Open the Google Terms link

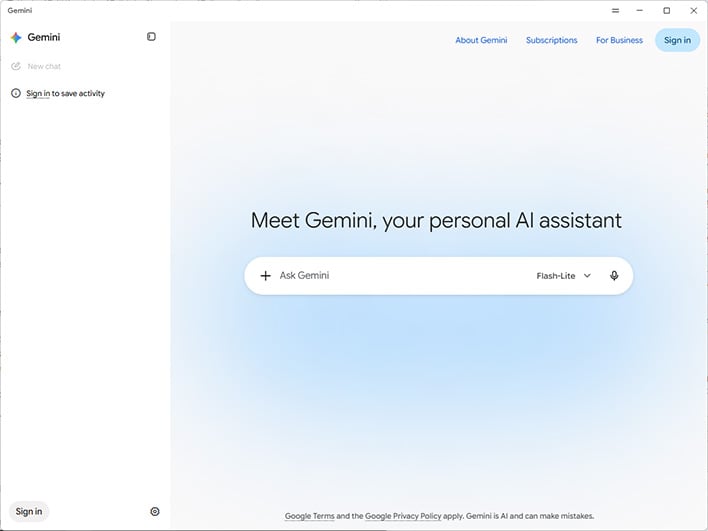coord(310,516)
